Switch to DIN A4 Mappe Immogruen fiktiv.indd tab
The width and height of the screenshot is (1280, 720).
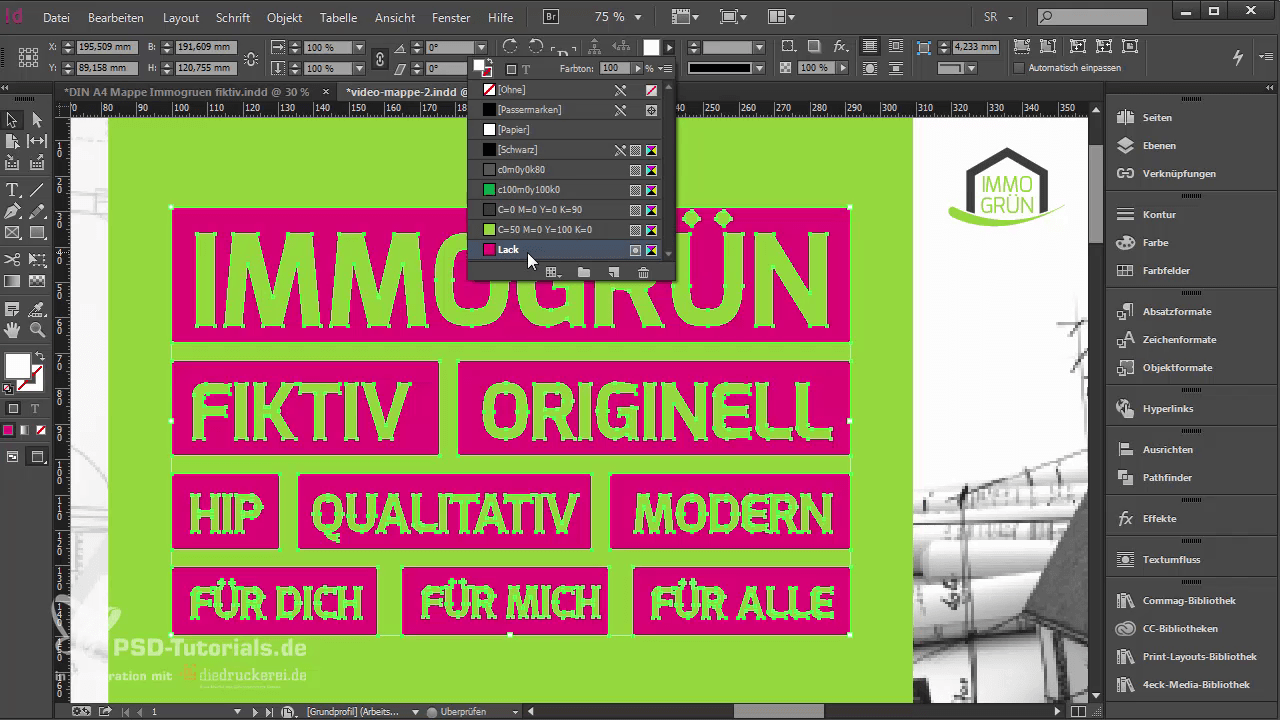(187, 91)
